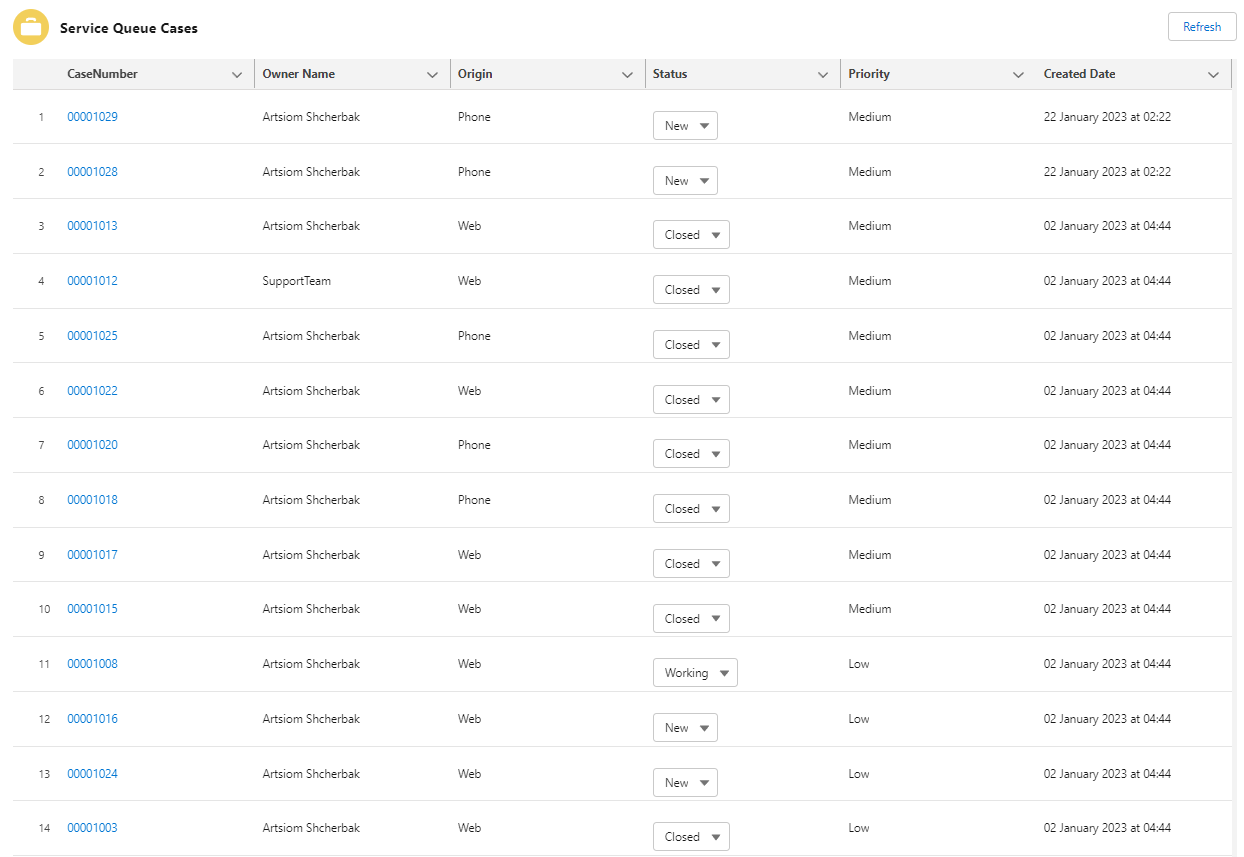The image size is (1244, 857).
Task: Open the Status dropdown for case 00001012
Action: pyautogui.click(x=691, y=289)
